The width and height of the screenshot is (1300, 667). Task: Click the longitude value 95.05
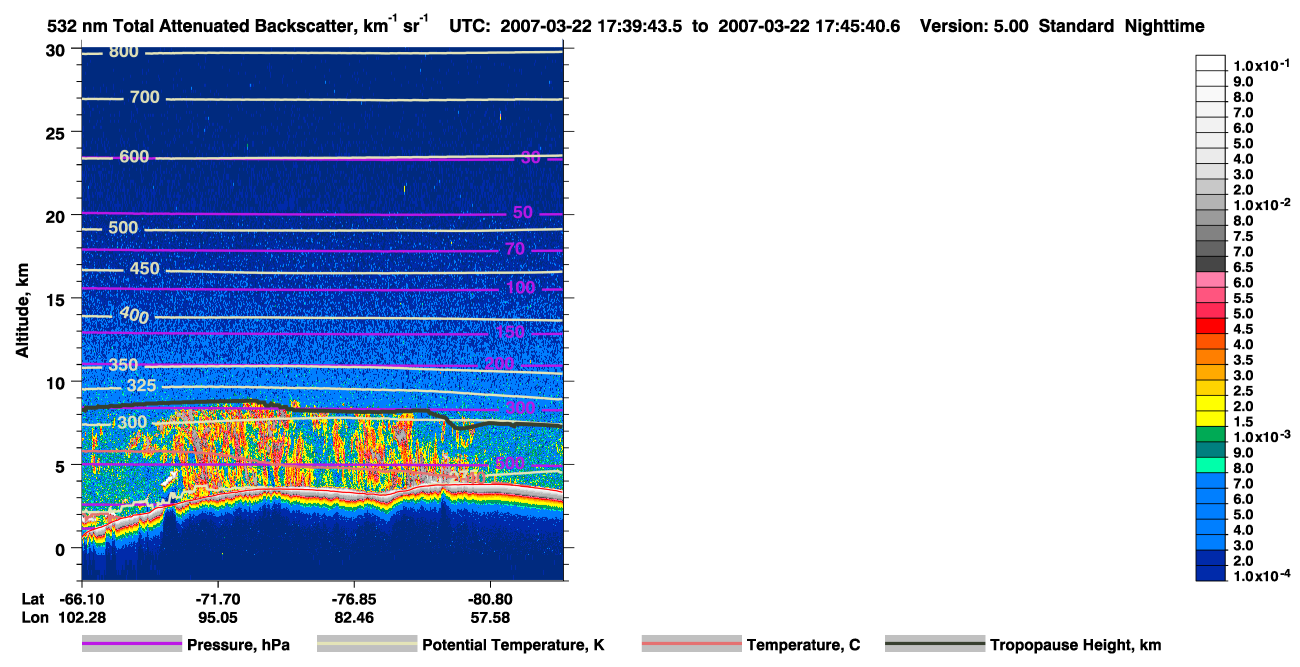[217, 618]
